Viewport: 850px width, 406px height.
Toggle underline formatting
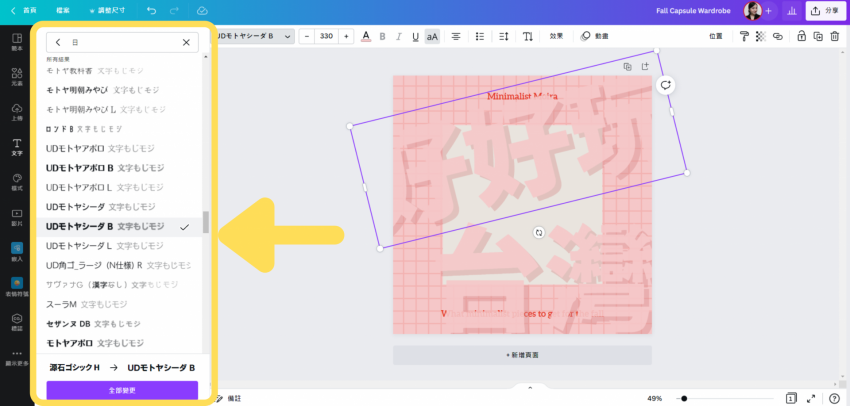click(415, 36)
